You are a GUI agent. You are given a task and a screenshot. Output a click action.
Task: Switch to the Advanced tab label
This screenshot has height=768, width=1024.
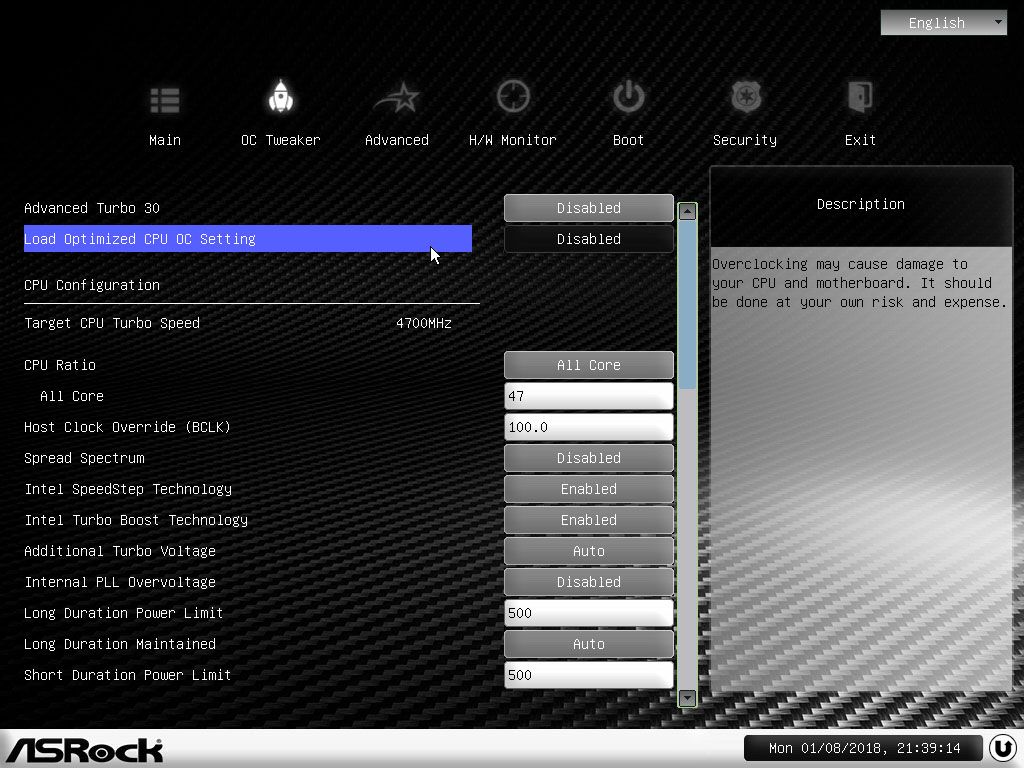(397, 140)
